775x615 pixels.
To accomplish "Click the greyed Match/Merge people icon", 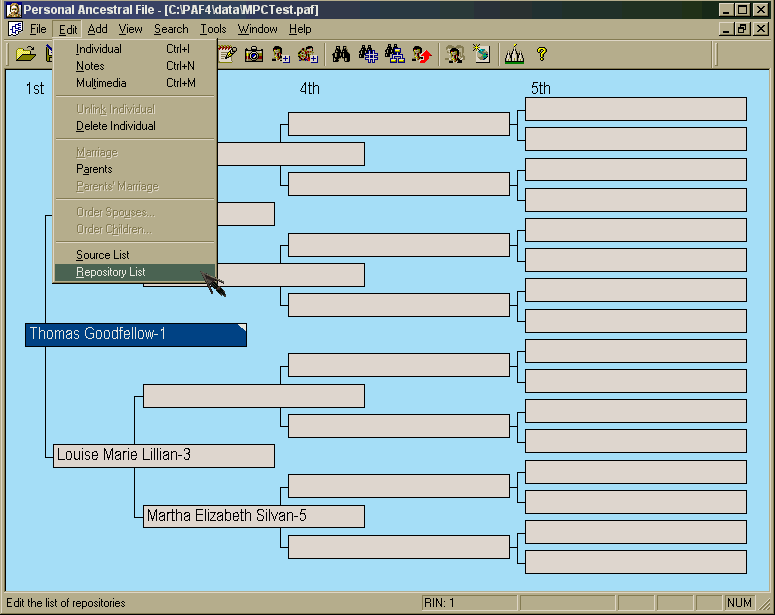I will click(x=455, y=54).
